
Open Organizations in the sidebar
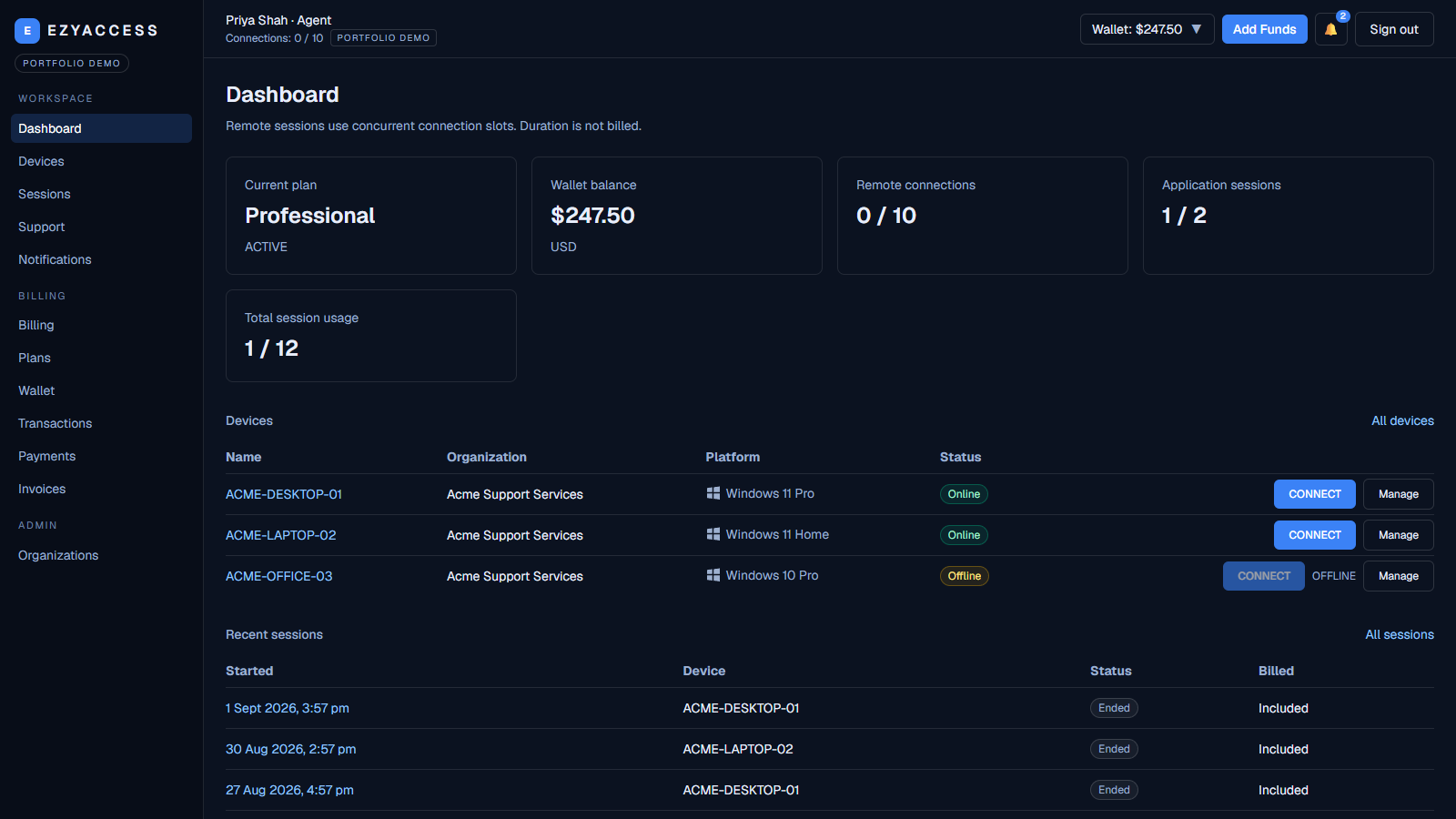point(101,555)
